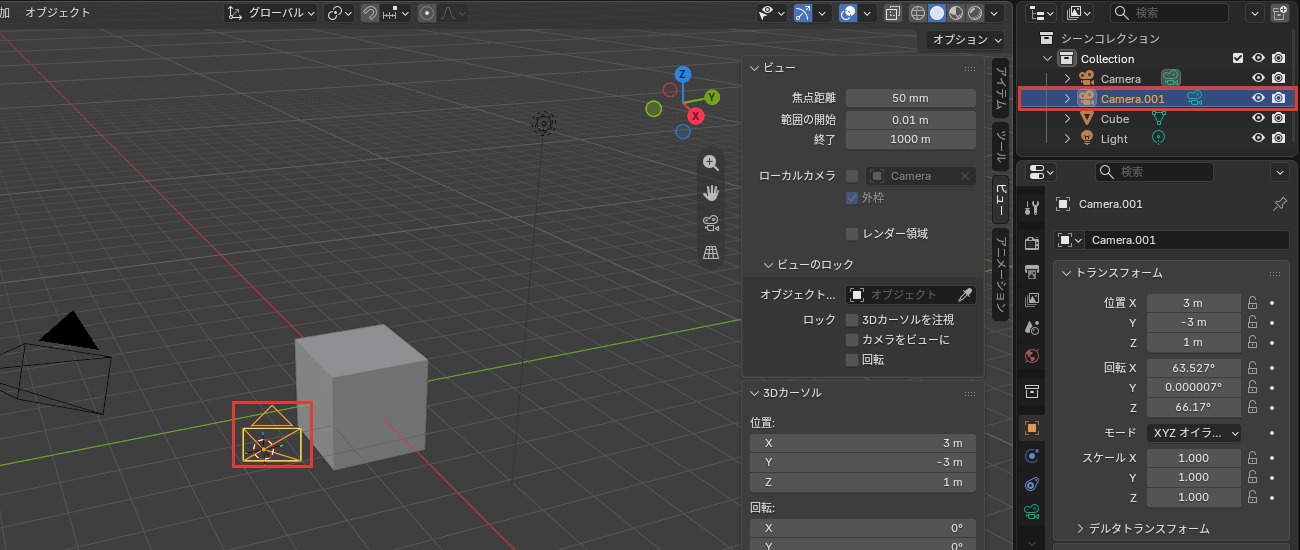Open the world properties tab icon
Image resolution: width=1300 pixels, height=550 pixels.
(1032, 355)
